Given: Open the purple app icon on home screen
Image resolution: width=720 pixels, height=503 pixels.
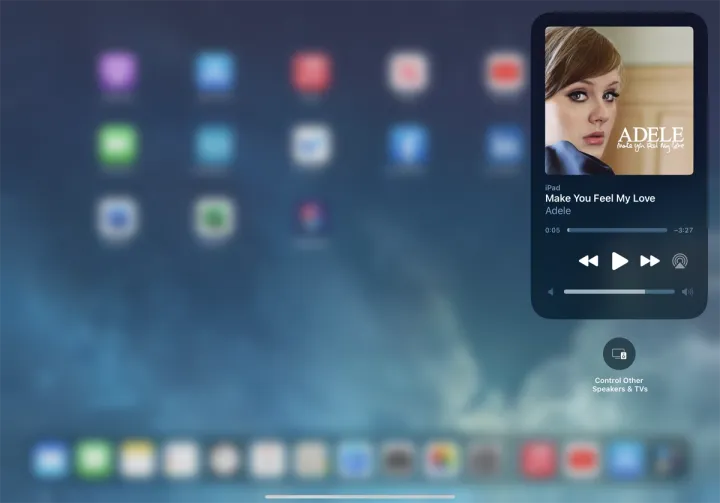Looking at the screenshot, I should (x=117, y=72).
